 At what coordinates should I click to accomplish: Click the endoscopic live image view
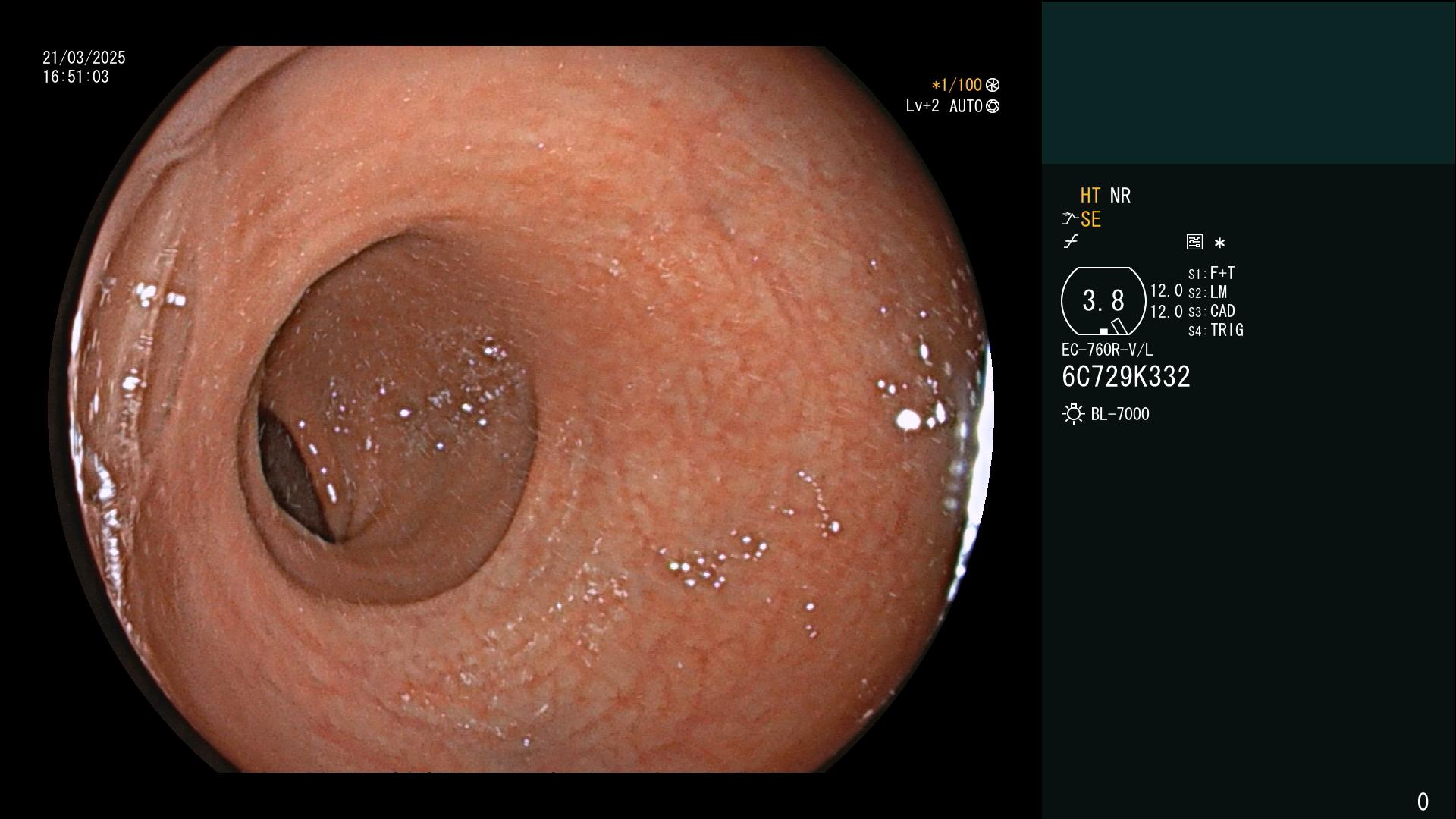coord(521,409)
